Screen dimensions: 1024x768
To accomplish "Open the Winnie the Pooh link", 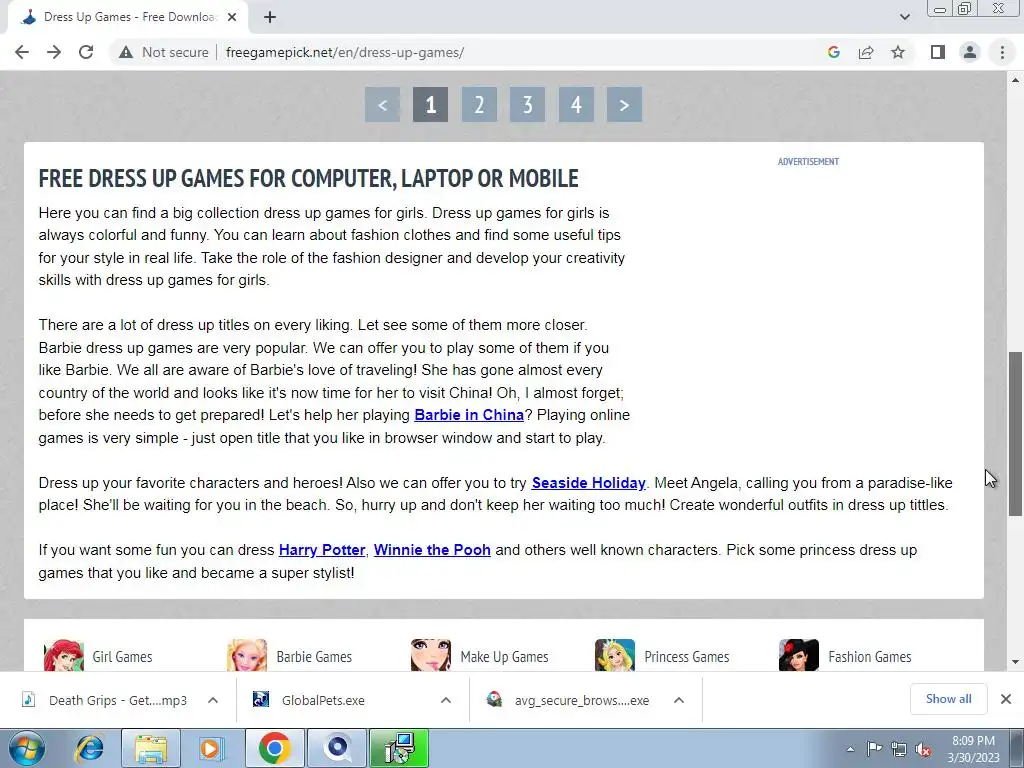I will click(x=432, y=551).
